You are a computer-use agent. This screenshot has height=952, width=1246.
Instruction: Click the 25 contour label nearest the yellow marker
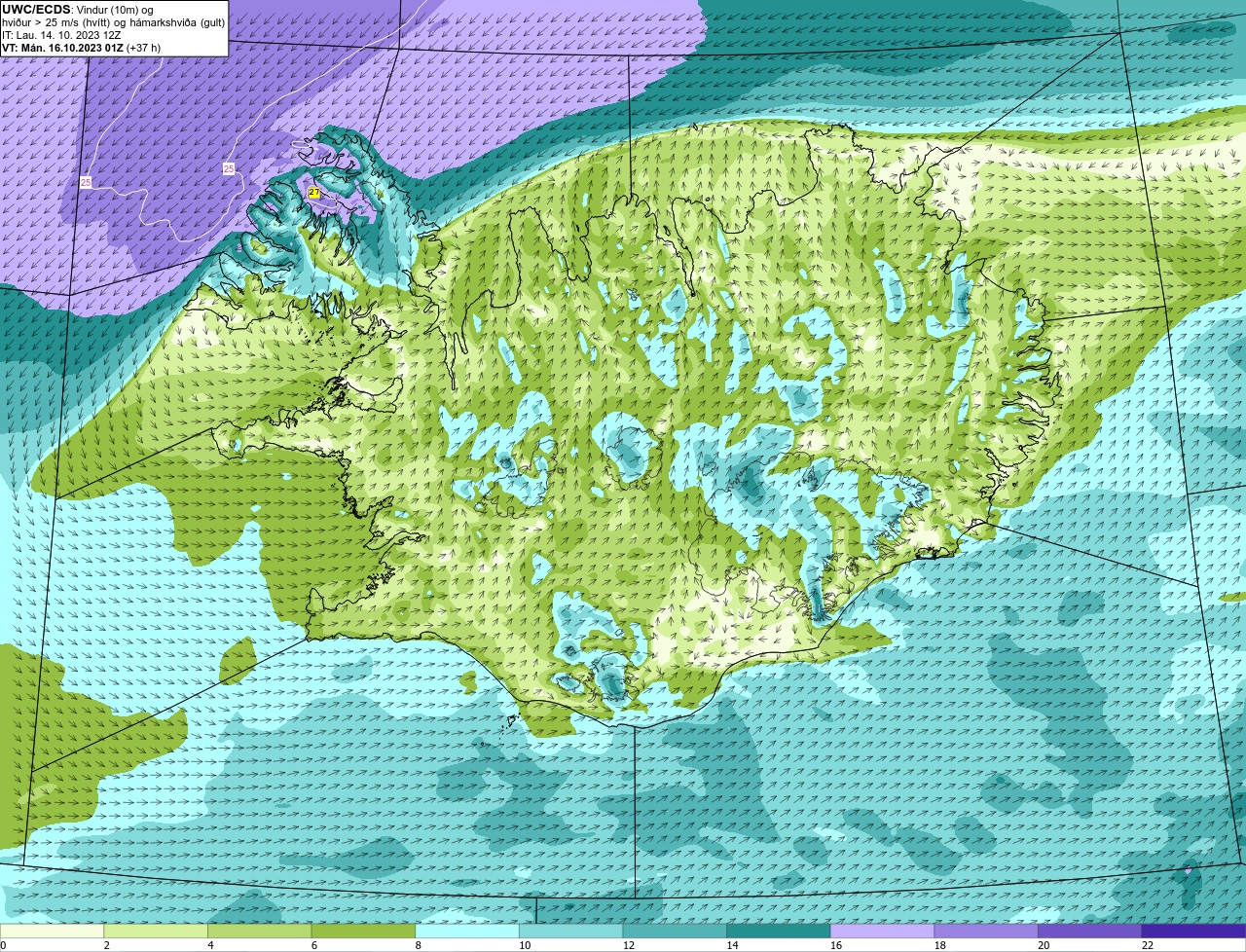229,168
